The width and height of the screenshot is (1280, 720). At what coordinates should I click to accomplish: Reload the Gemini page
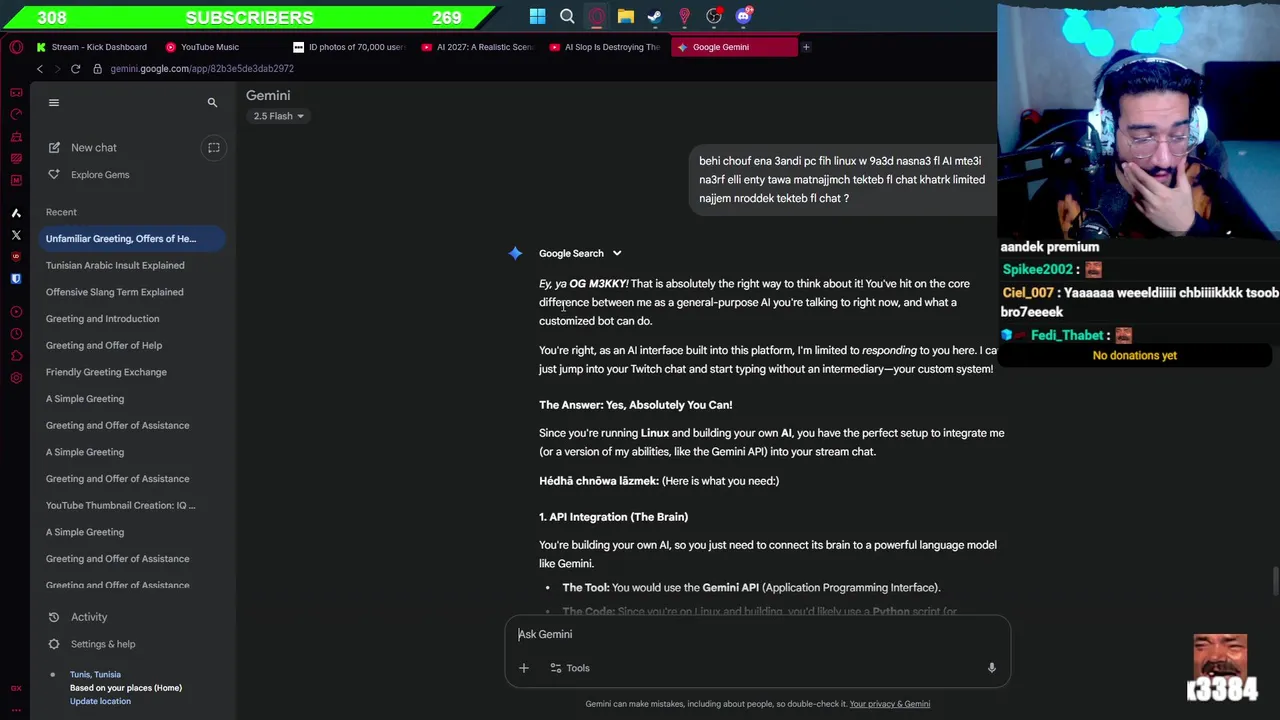[75, 69]
